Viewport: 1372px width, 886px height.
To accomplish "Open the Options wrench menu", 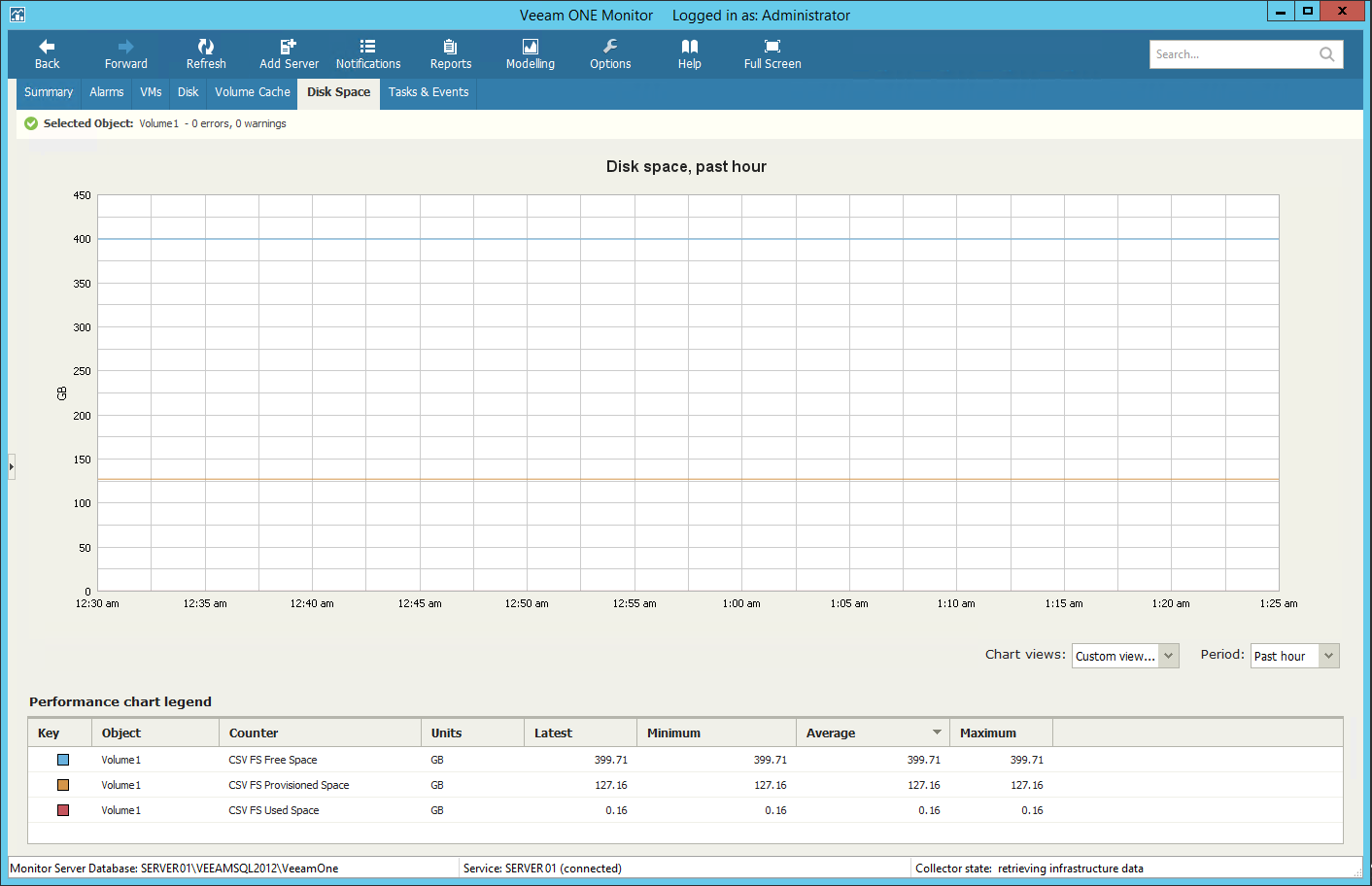I will tap(610, 54).
